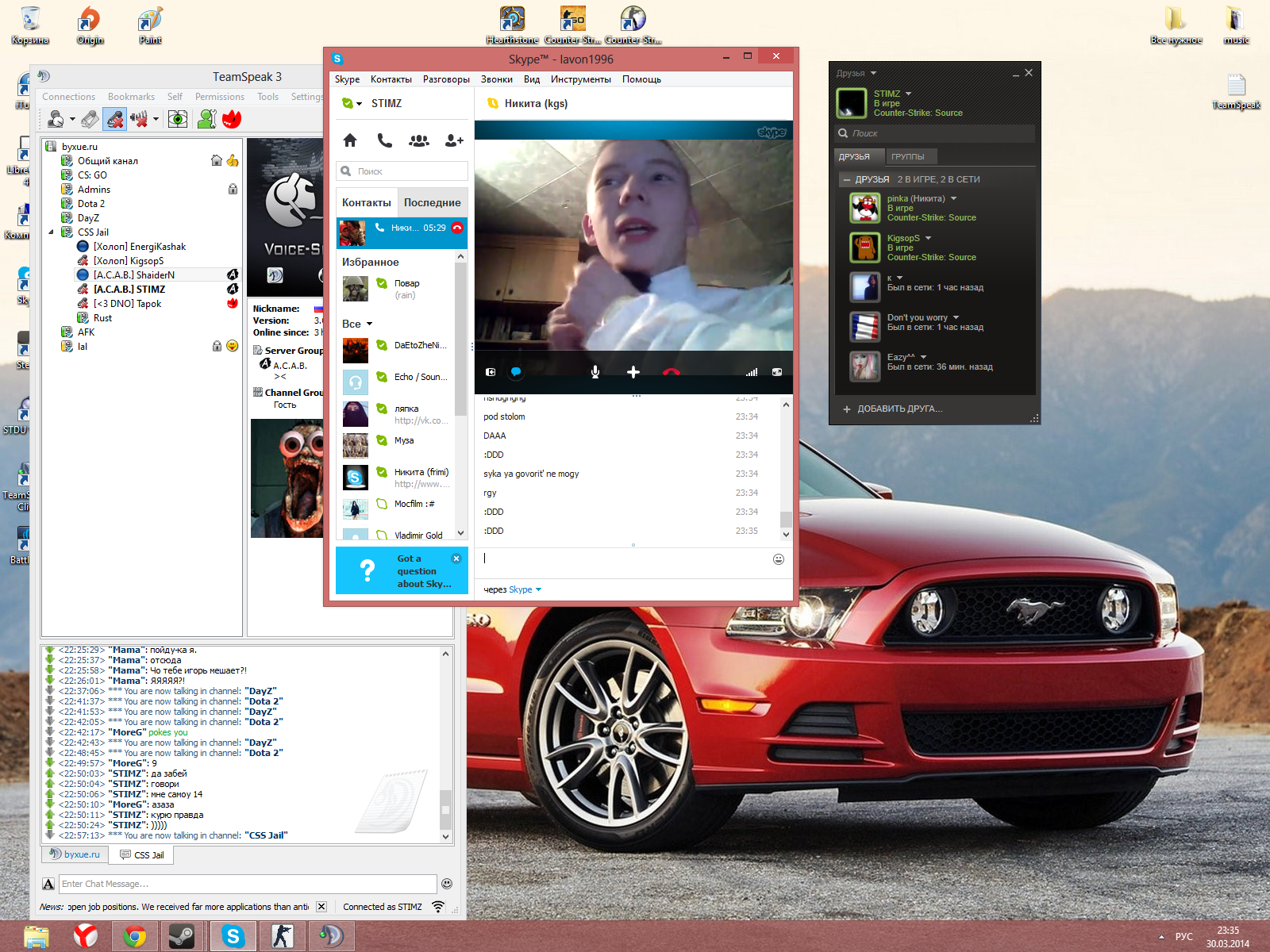Screen dimensions: 1270x952
Task: Select user [A.C.A.B.] ShaiderN in TeamSpeak
Action: pyautogui.click(x=133, y=275)
